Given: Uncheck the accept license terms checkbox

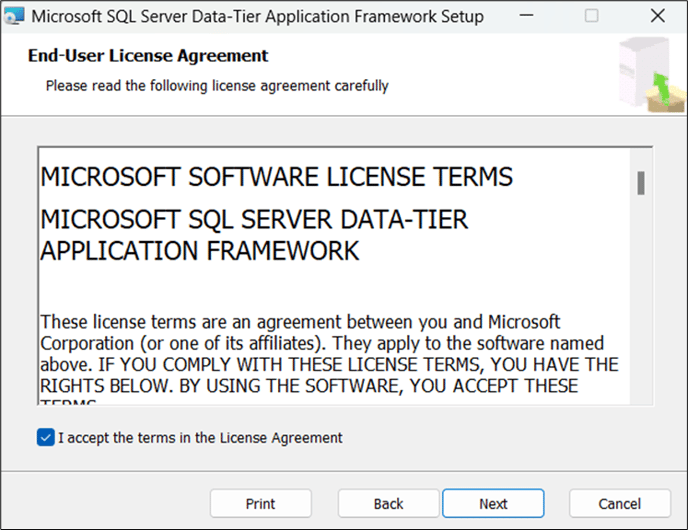Looking at the screenshot, I should click(x=45, y=438).
